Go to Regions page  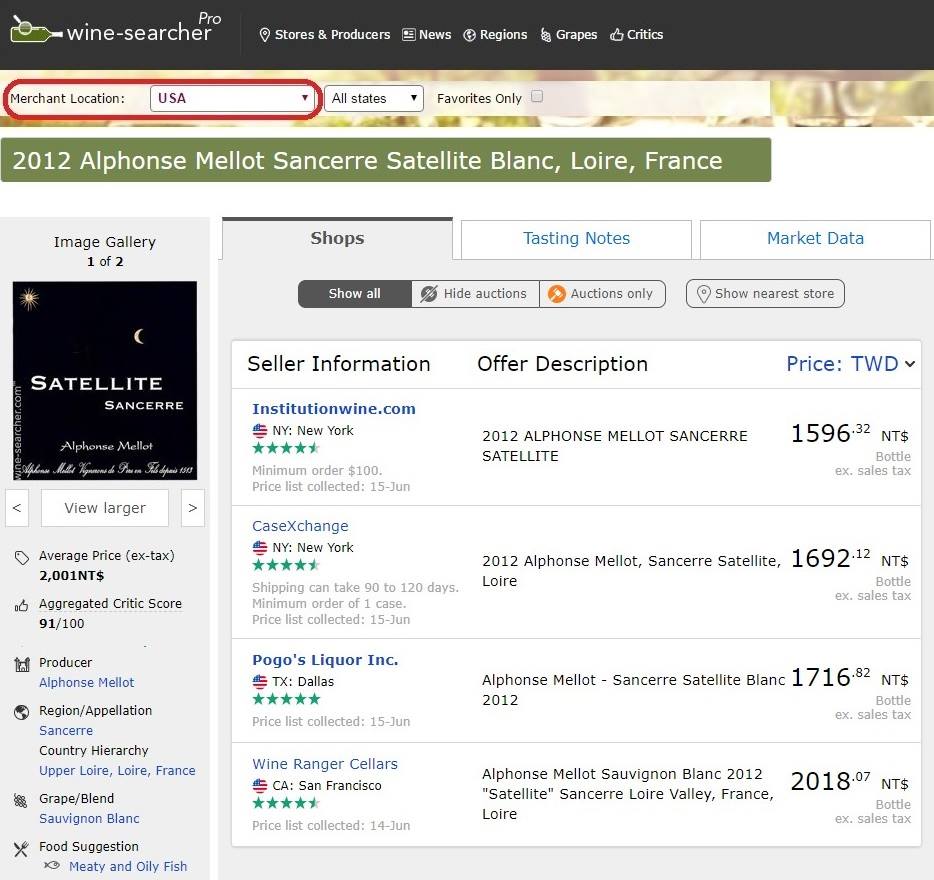tap(495, 35)
